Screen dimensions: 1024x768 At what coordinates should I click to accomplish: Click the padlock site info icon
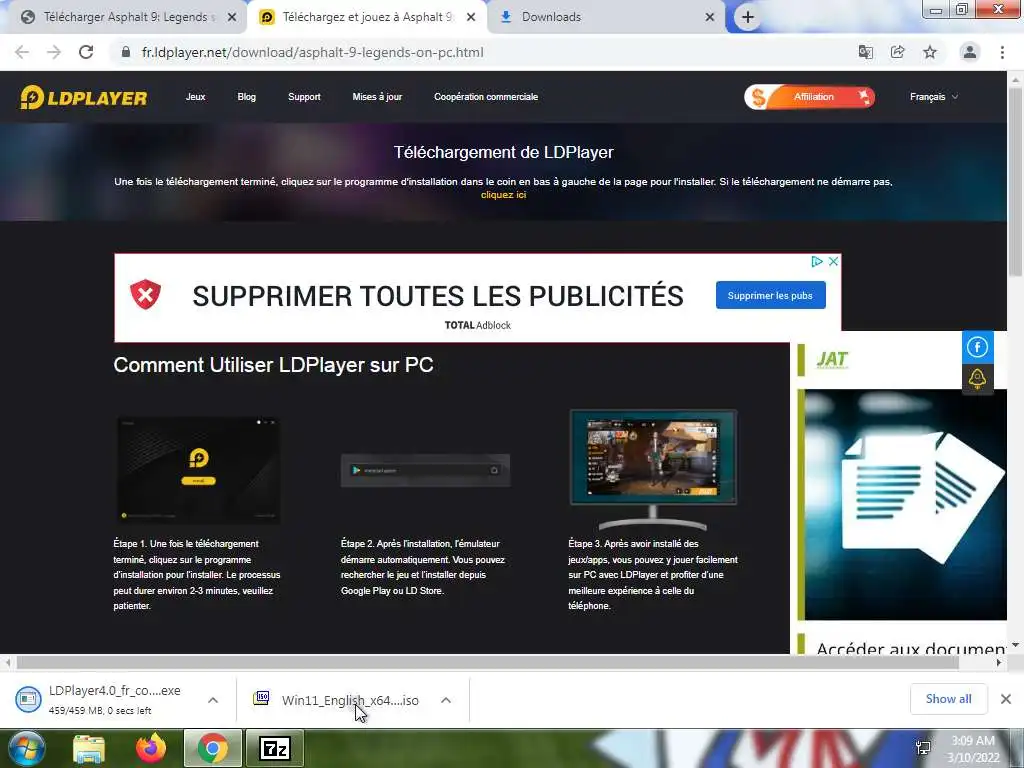126,52
